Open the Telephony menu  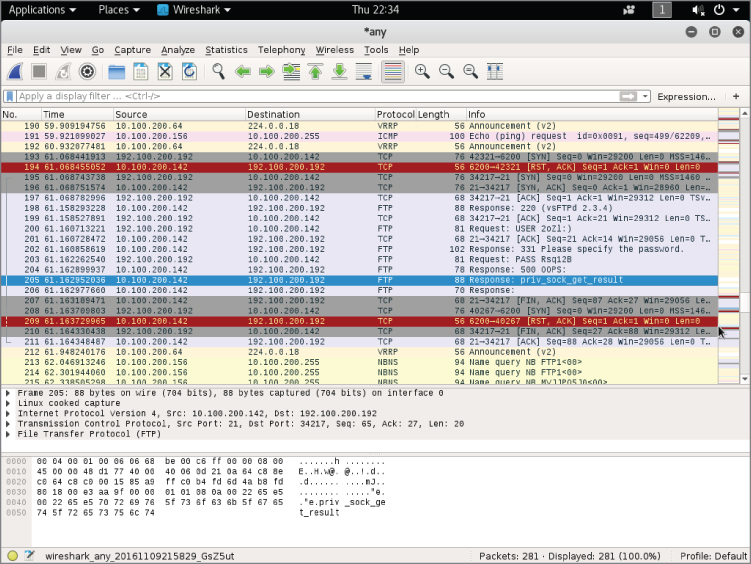pos(282,50)
